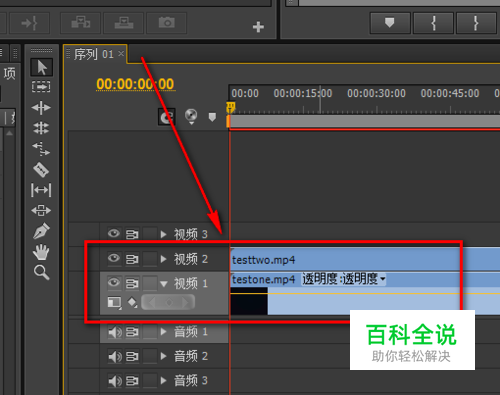Image resolution: width=500 pixels, height=395 pixels.
Task: Switch to the 序列 01 tab
Action: (x=94, y=54)
